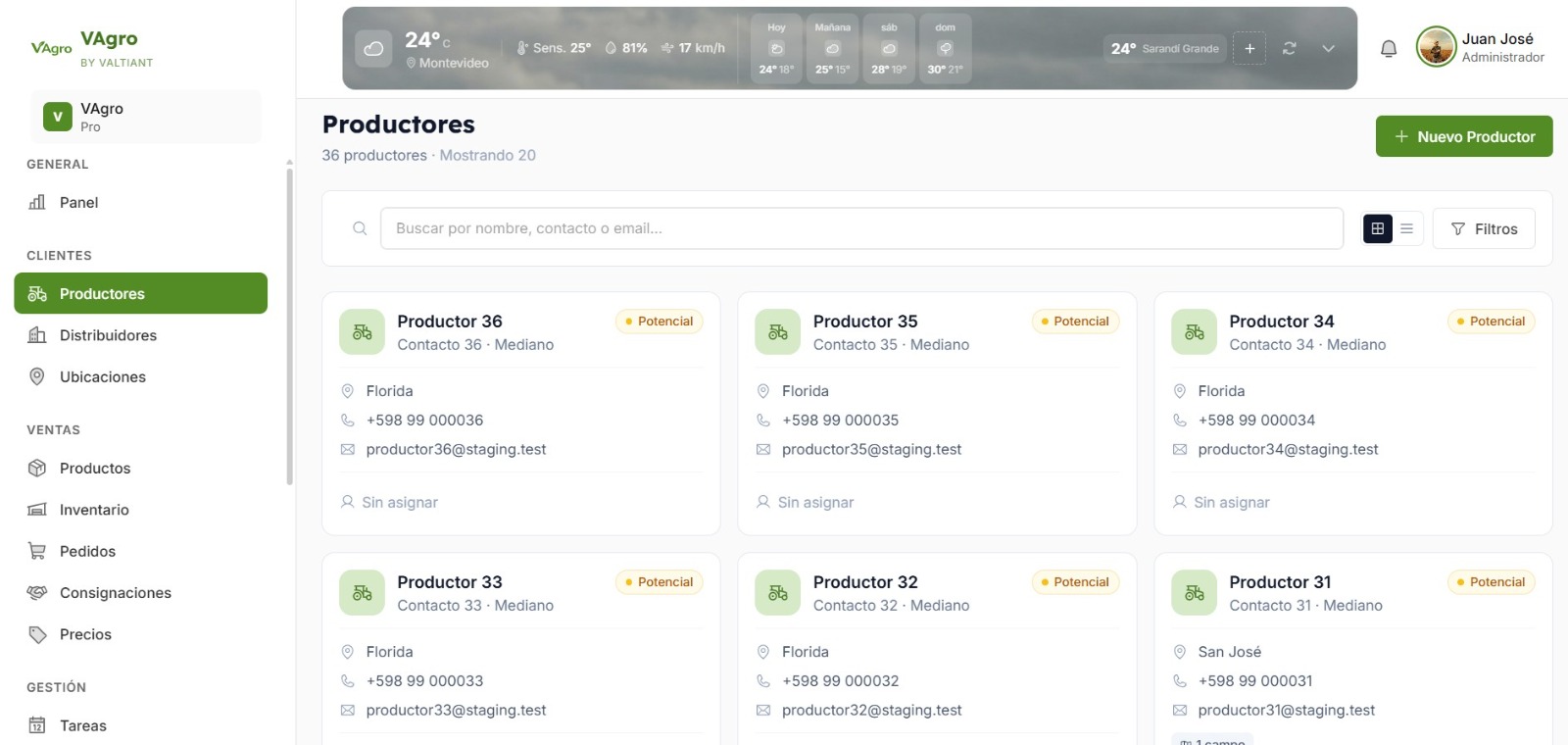Open the Filtros filter options

point(1483,228)
